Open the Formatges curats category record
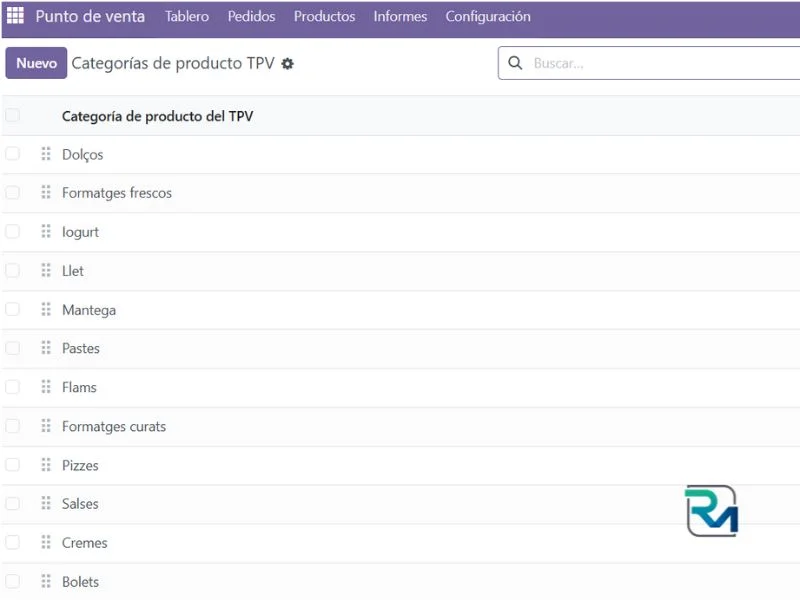This screenshot has width=800, height=600. pos(114,427)
